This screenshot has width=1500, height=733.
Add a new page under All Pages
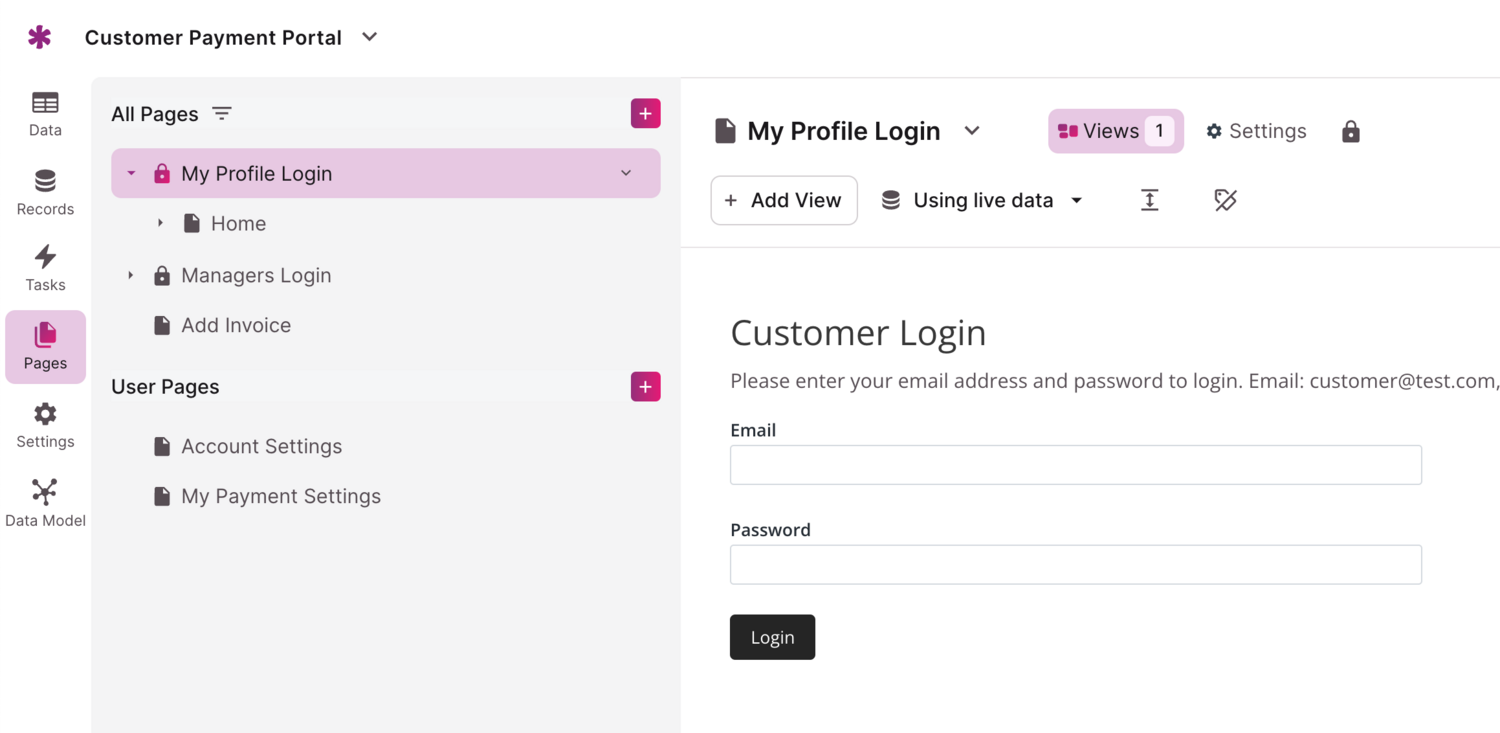645,114
